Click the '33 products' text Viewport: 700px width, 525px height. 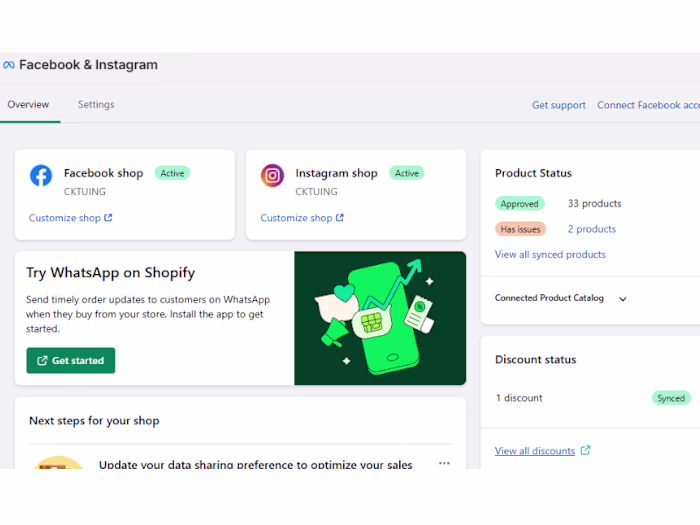pyautogui.click(x=594, y=204)
